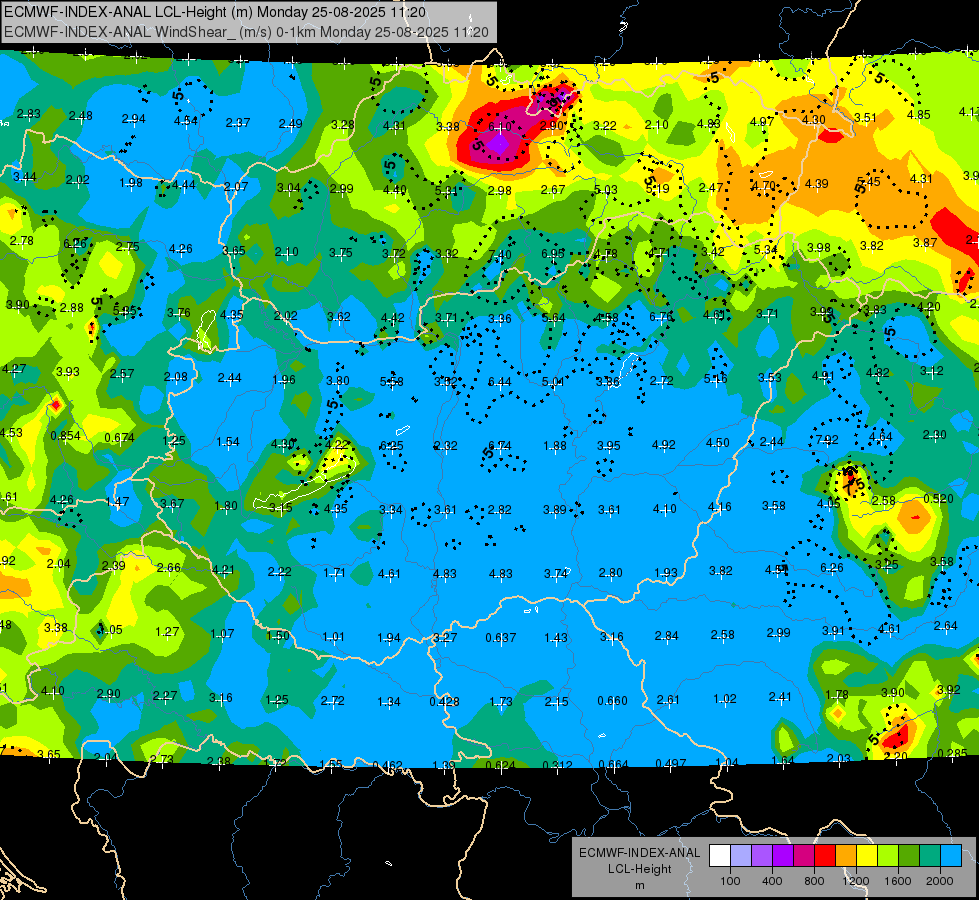Click the legend tick label 100
This screenshot has width=979, height=900.
tap(730, 881)
